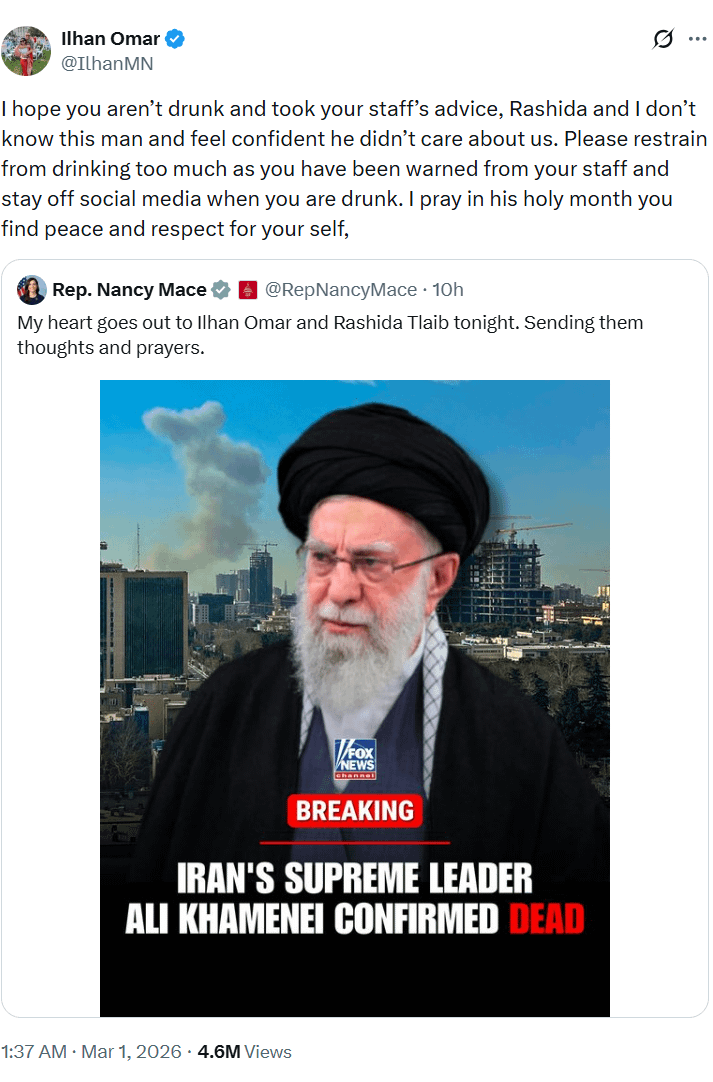Click Nancy Mace's gray verification badge

[221, 290]
